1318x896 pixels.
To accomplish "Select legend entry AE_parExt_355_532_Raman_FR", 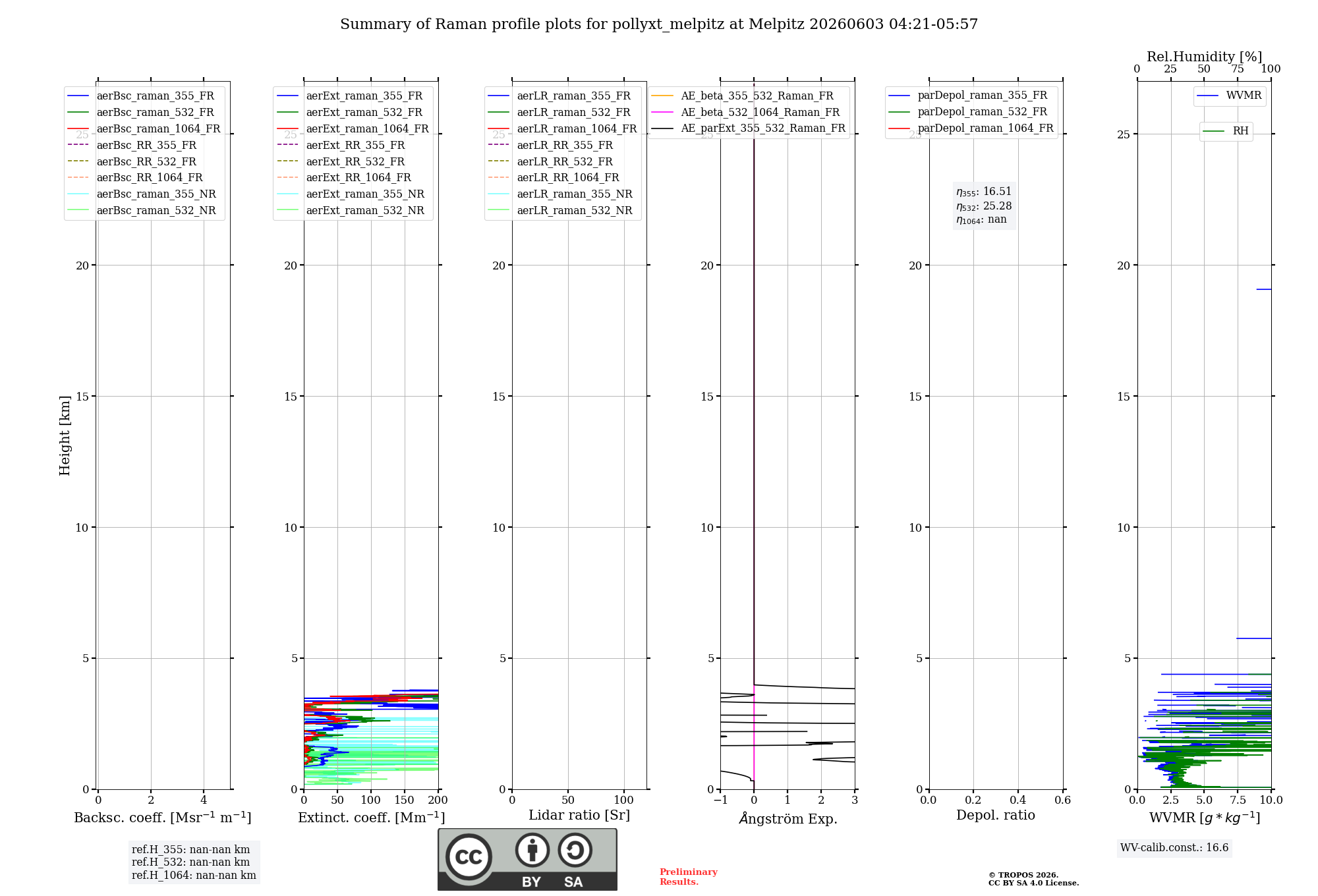I will point(749,128).
